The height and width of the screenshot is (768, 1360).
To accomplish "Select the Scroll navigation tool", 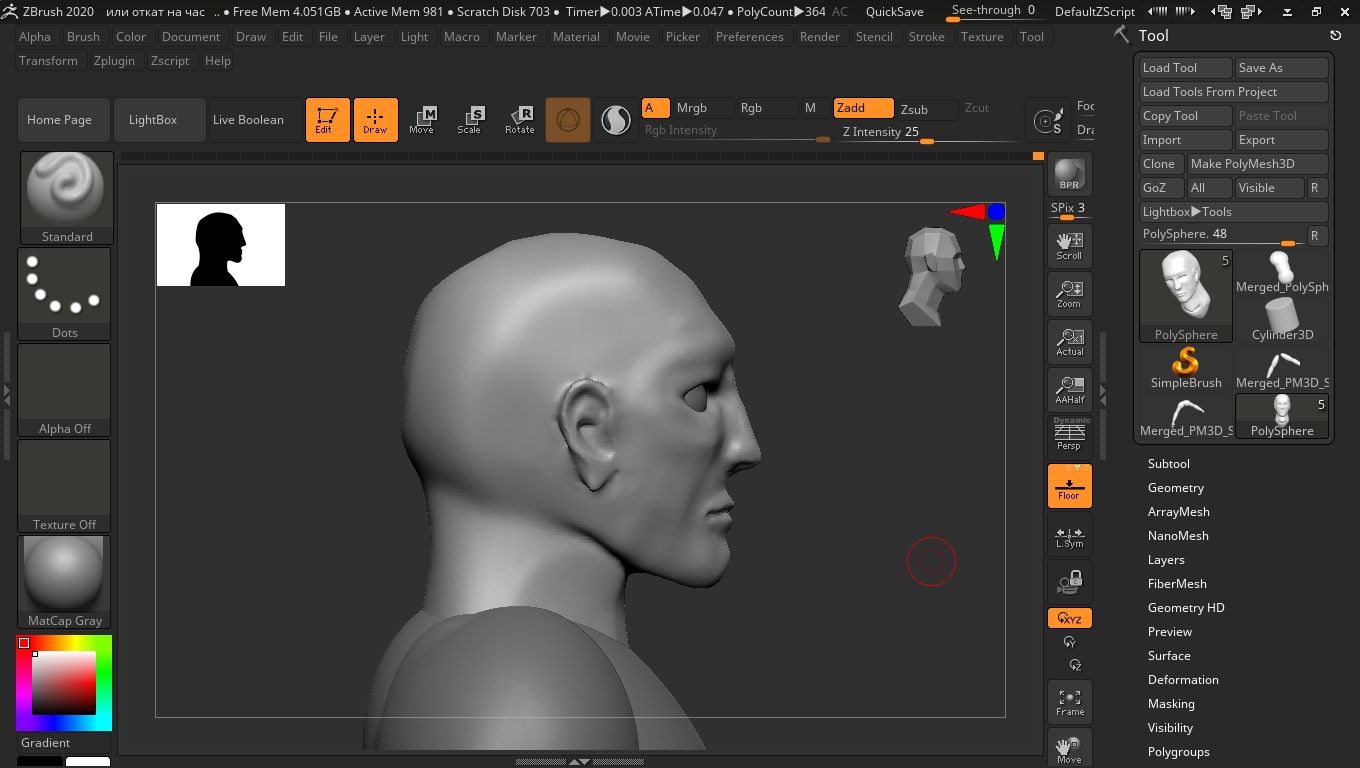I will click(1069, 245).
